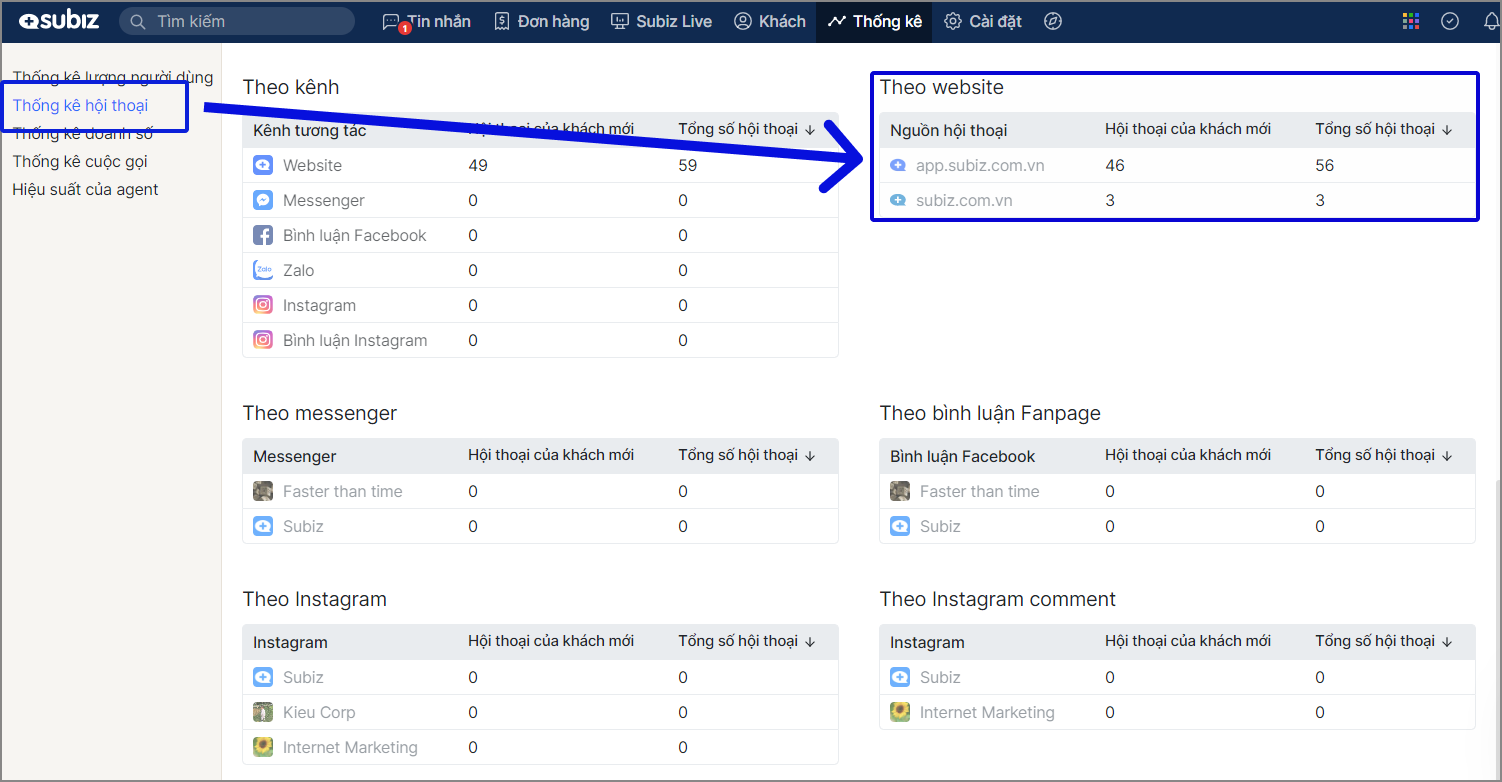
Task: Click the Messenger channel icon
Action: click(x=263, y=200)
